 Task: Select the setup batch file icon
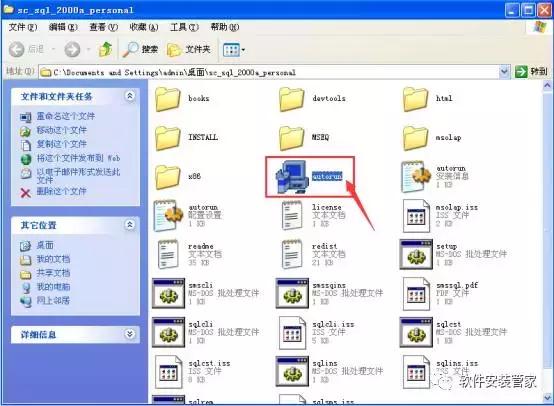pos(416,254)
